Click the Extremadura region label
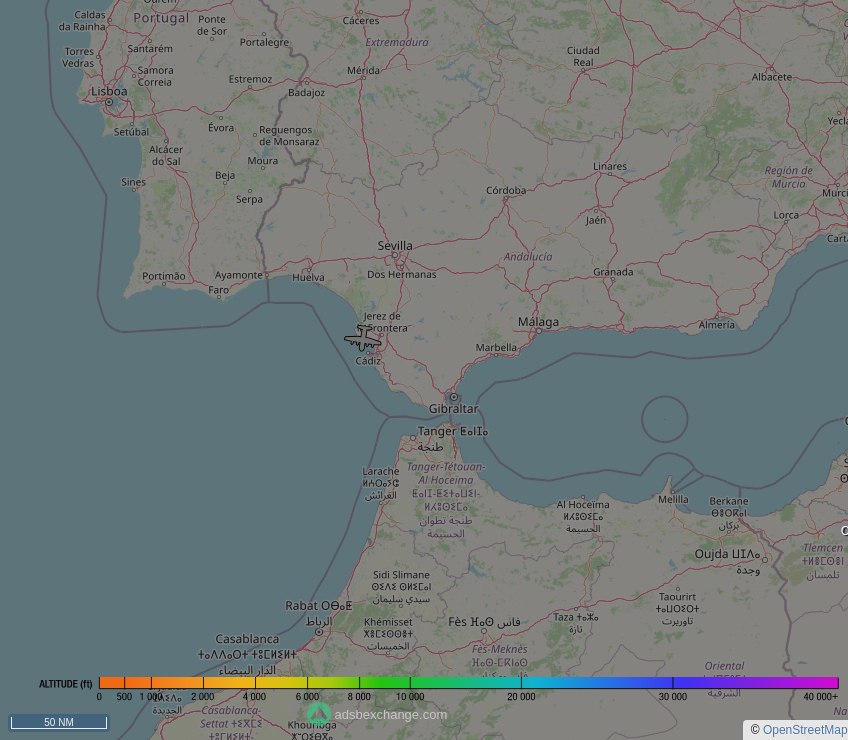Viewport: 848px width, 740px height. point(397,42)
